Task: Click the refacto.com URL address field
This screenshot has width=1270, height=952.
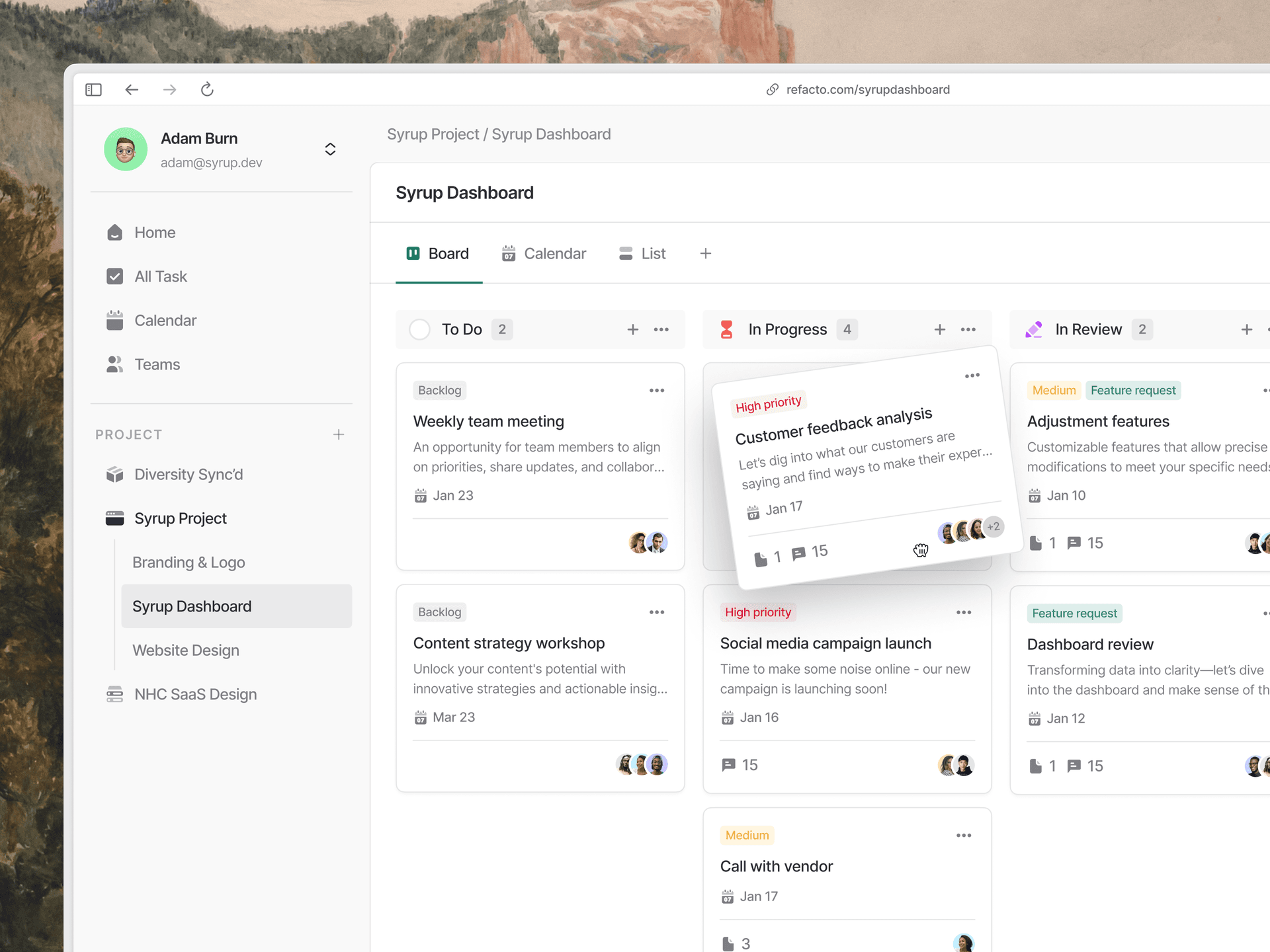Action: (867, 89)
